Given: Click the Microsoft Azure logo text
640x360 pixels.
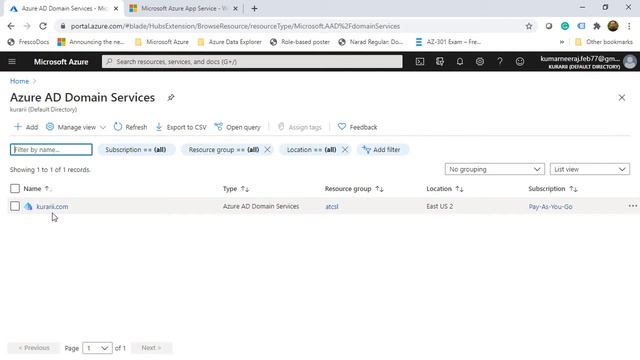Looking at the screenshot, I should tap(61, 62).
